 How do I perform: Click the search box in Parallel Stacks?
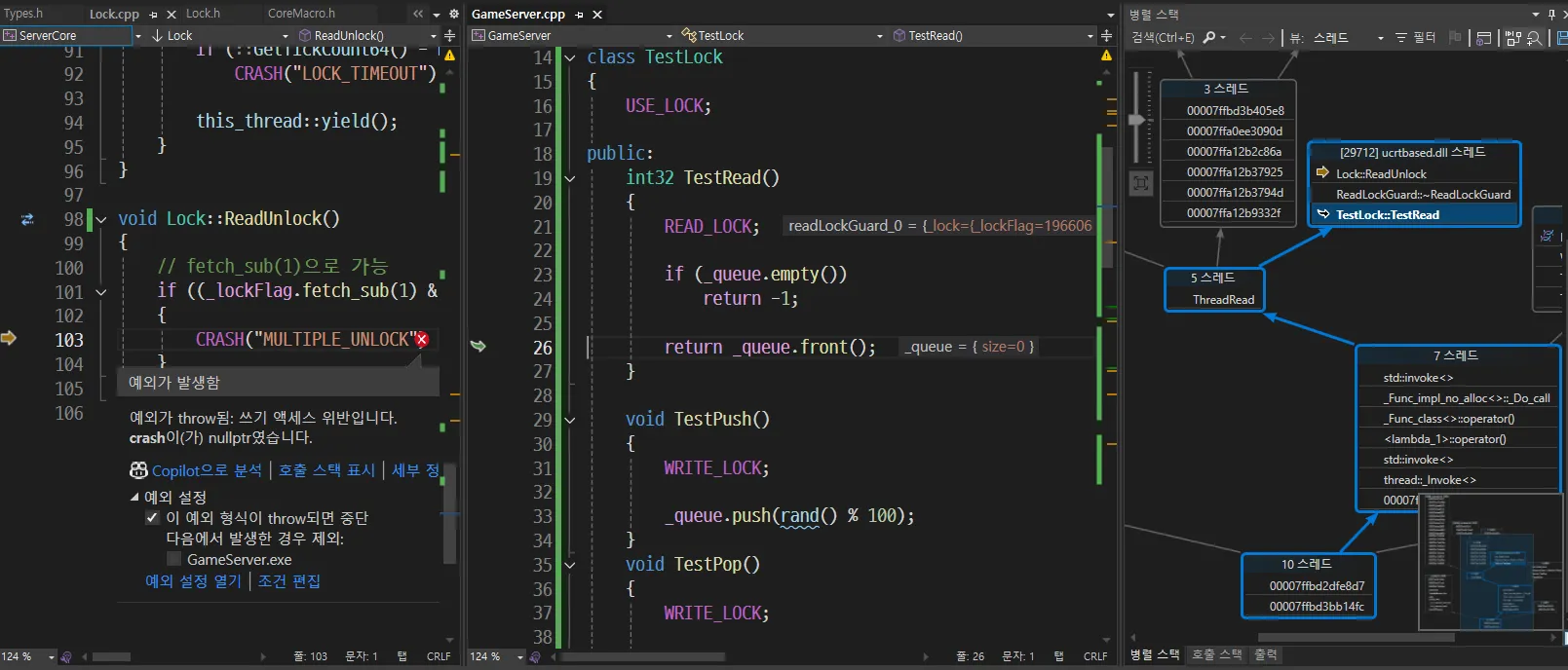(1164, 38)
